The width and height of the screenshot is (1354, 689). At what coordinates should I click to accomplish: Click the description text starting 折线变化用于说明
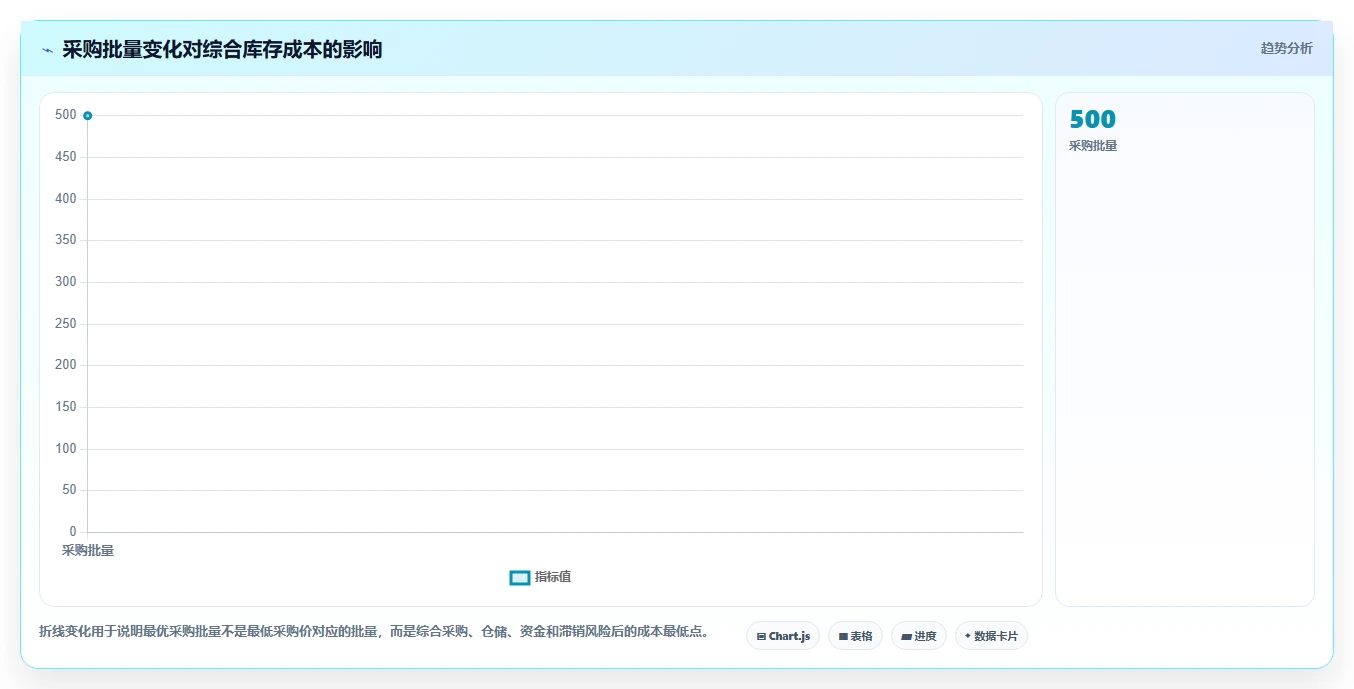[x=374, y=632]
